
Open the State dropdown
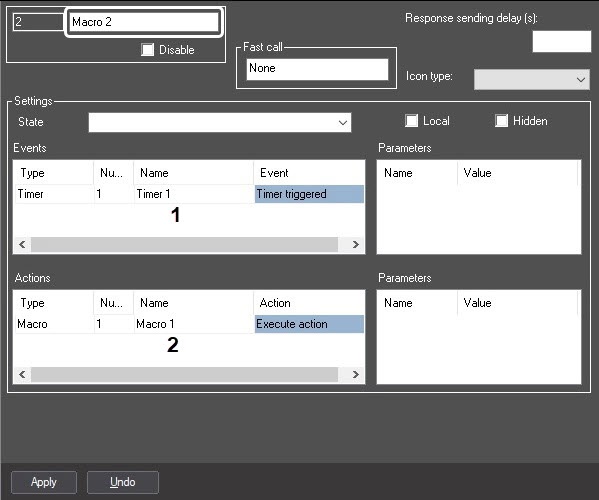220,123
